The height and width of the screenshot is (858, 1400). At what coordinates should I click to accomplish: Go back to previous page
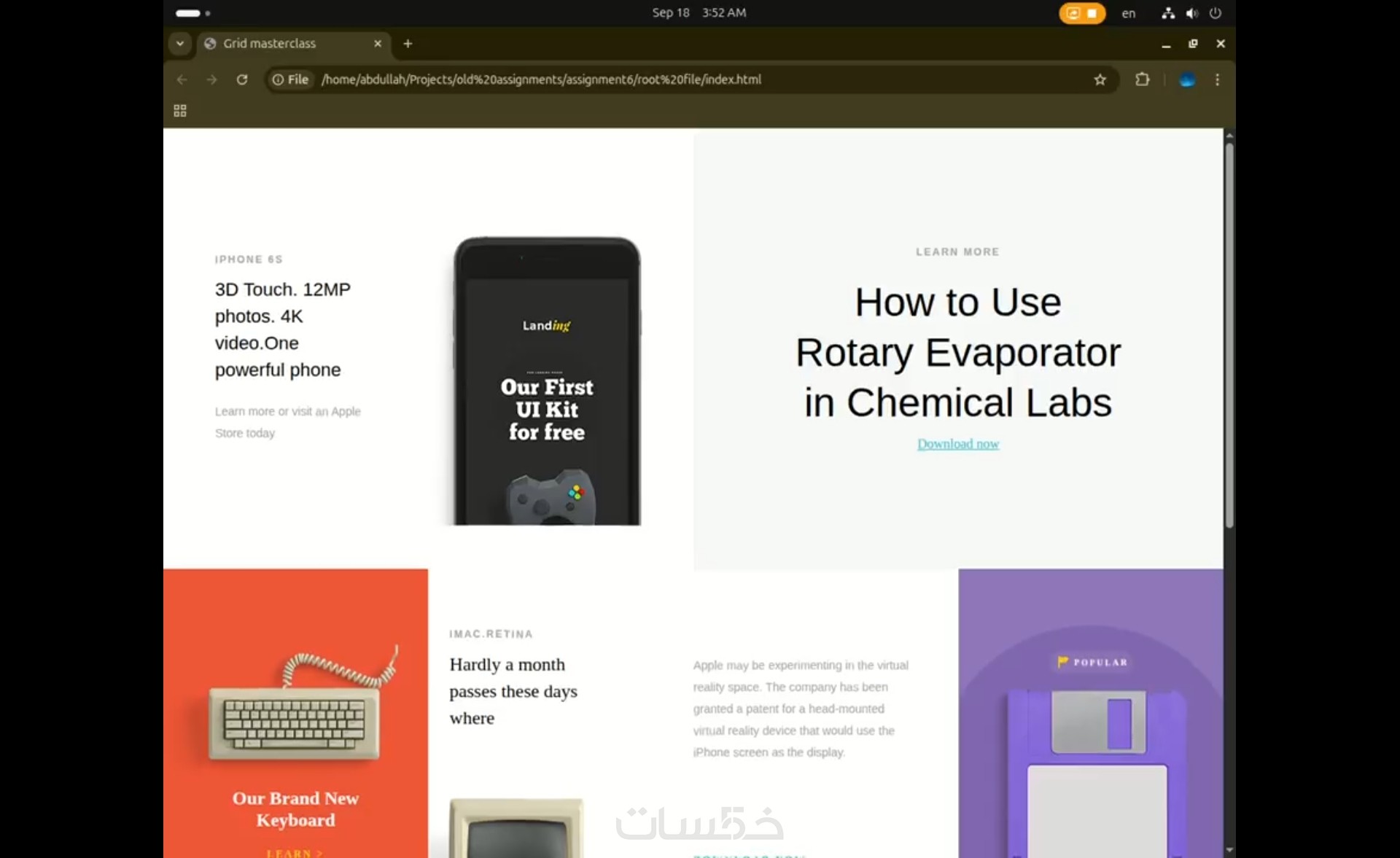182,79
